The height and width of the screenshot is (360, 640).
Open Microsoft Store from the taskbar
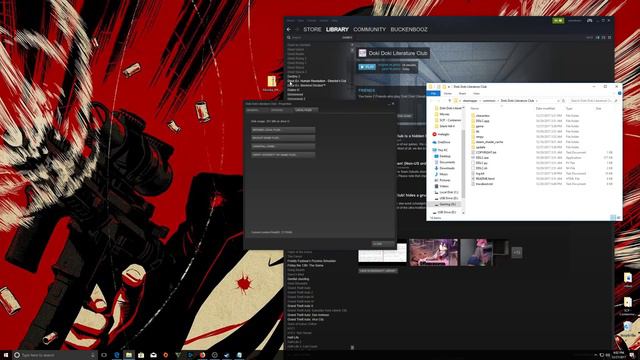(x=141, y=355)
